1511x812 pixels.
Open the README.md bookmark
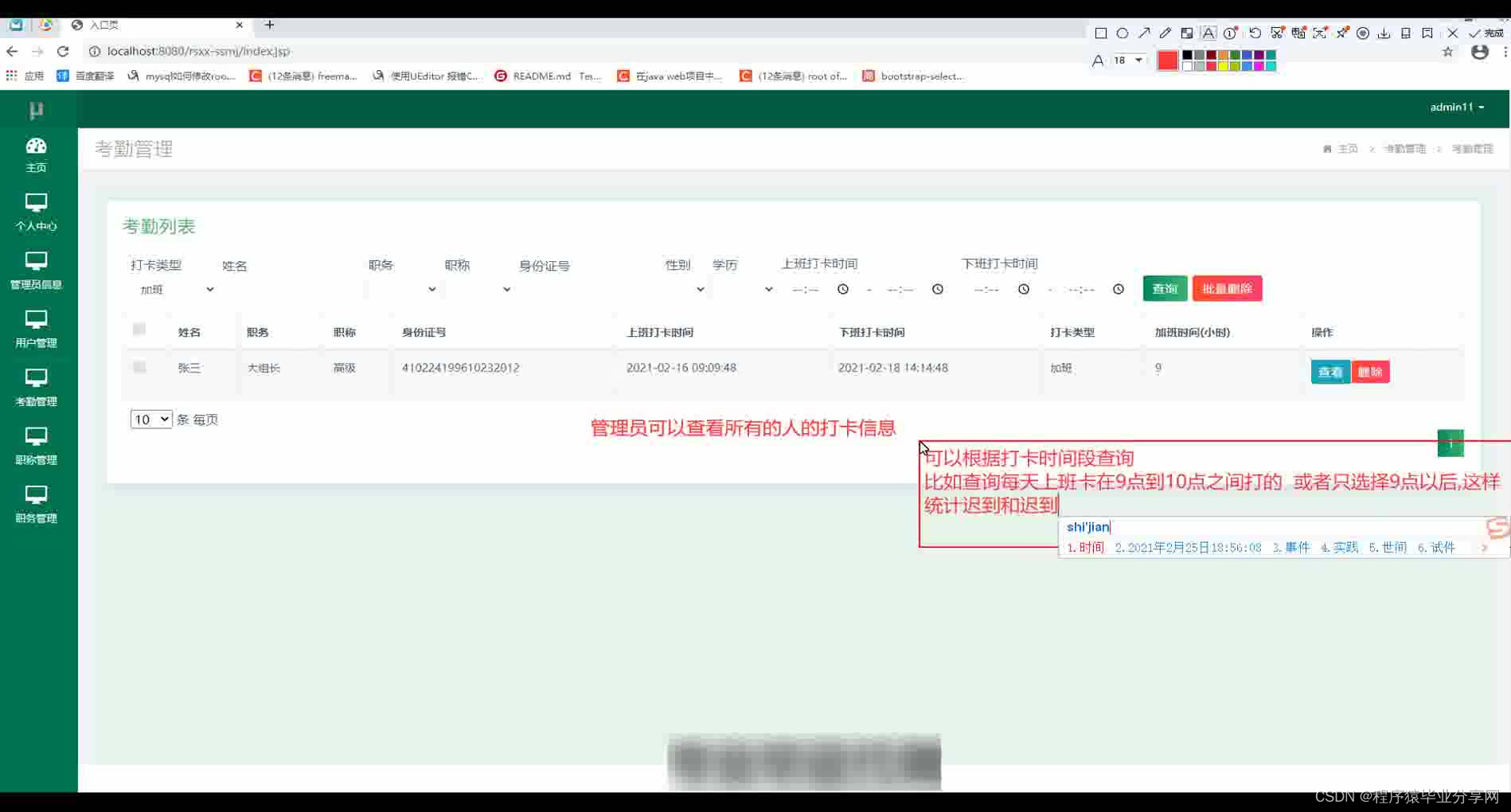[547, 76]
